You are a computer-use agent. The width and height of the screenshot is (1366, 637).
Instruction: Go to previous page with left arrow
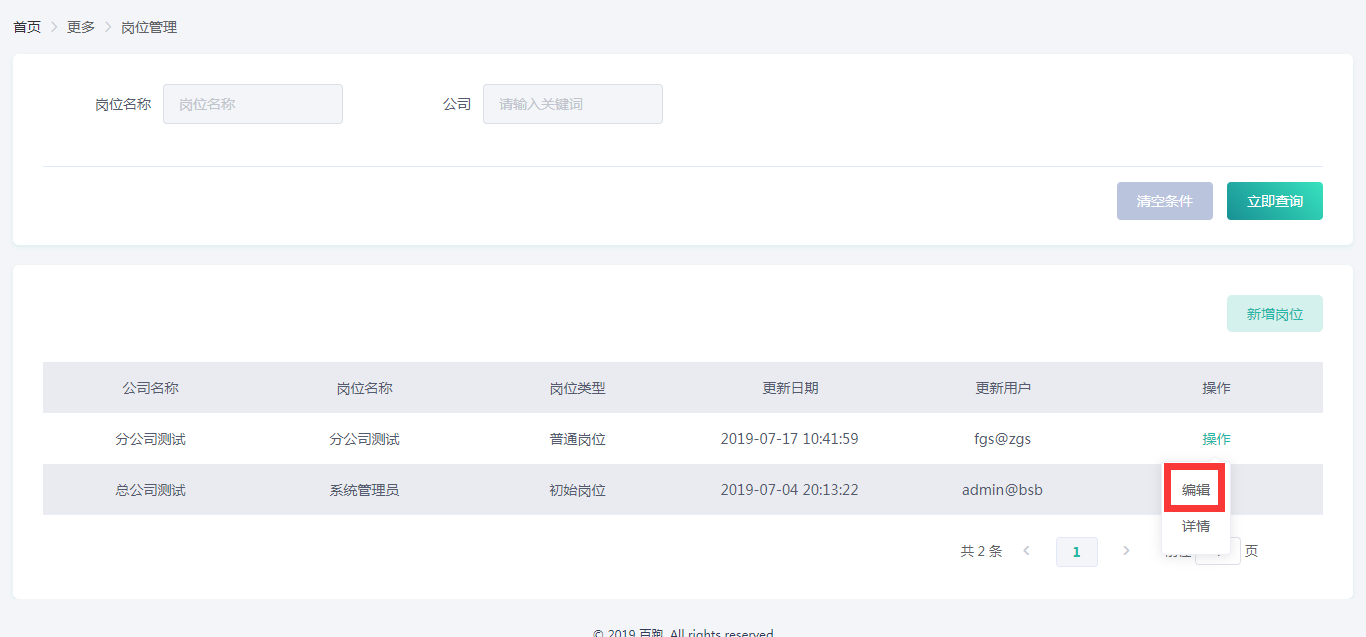(1027, 551)
